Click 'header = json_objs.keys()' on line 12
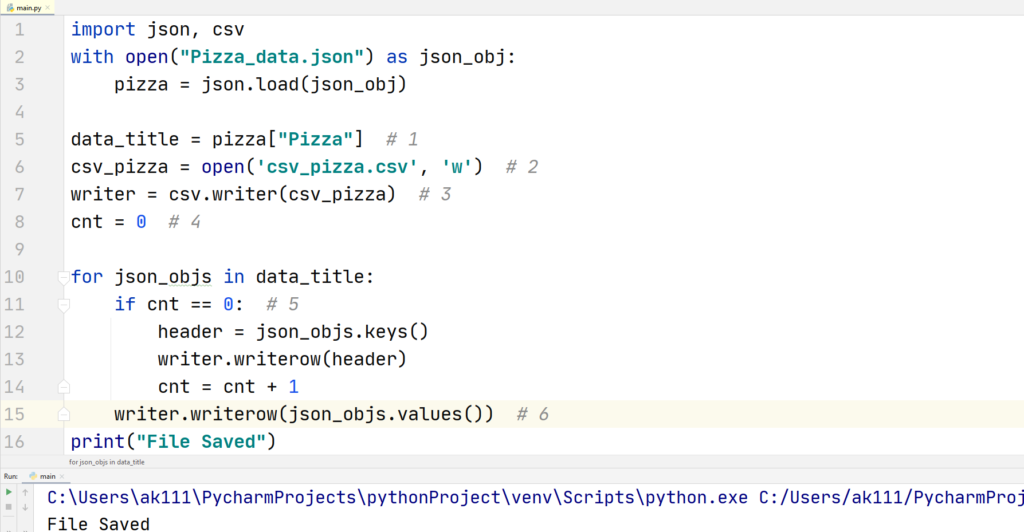The image size is (1024, 532). pos(293,332)
